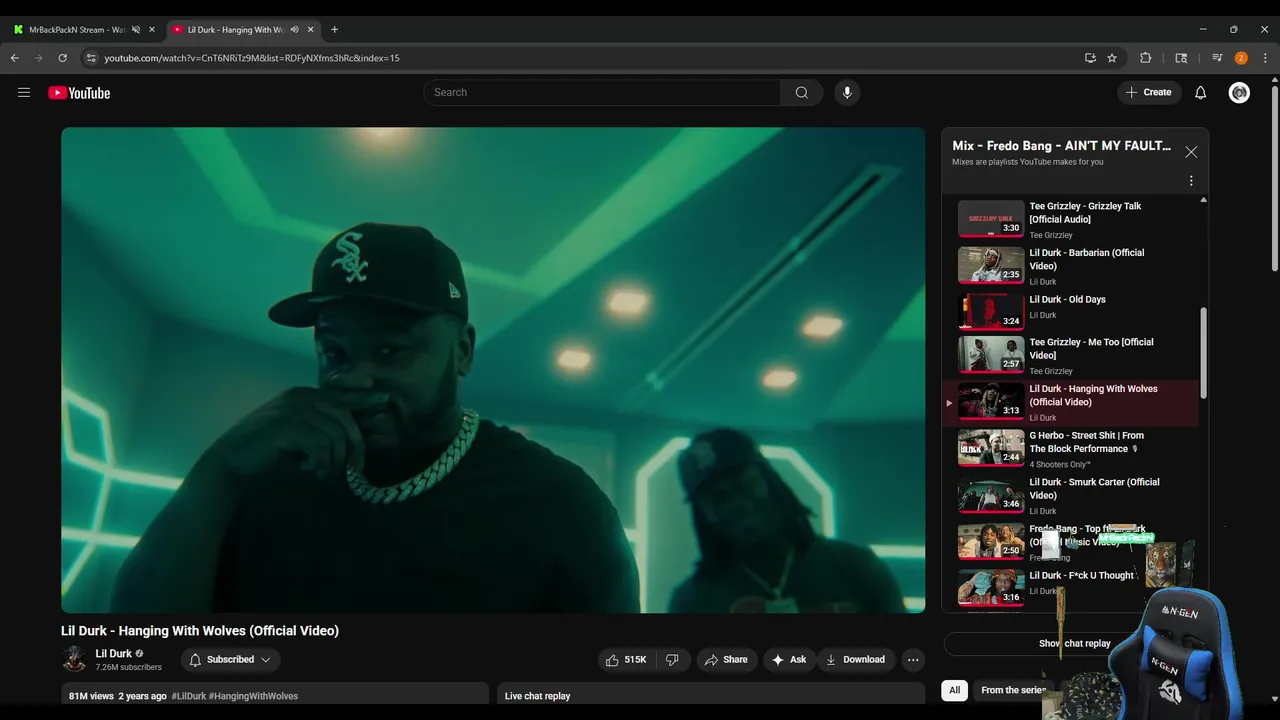Open Chrome profile avatar Z

1241,58
